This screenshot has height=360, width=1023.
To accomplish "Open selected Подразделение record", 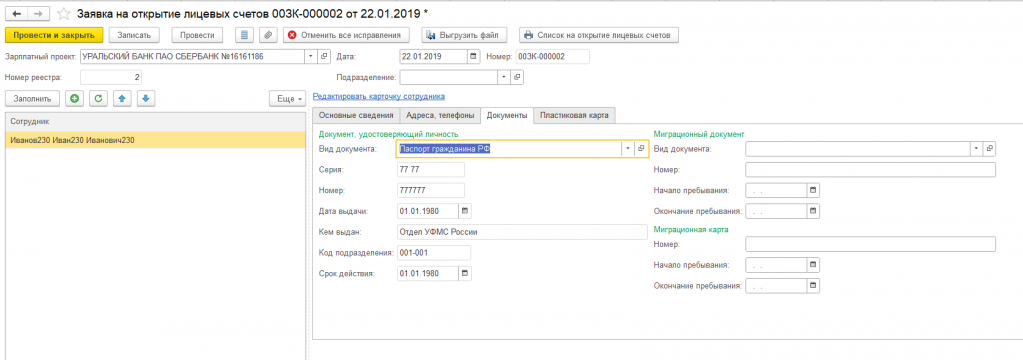I will tap(517, 77).
